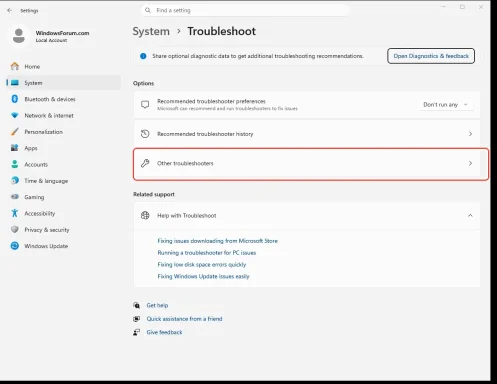Click the WindowsForum.com account name
The image size is (497, 384).
tap(62, 33)
